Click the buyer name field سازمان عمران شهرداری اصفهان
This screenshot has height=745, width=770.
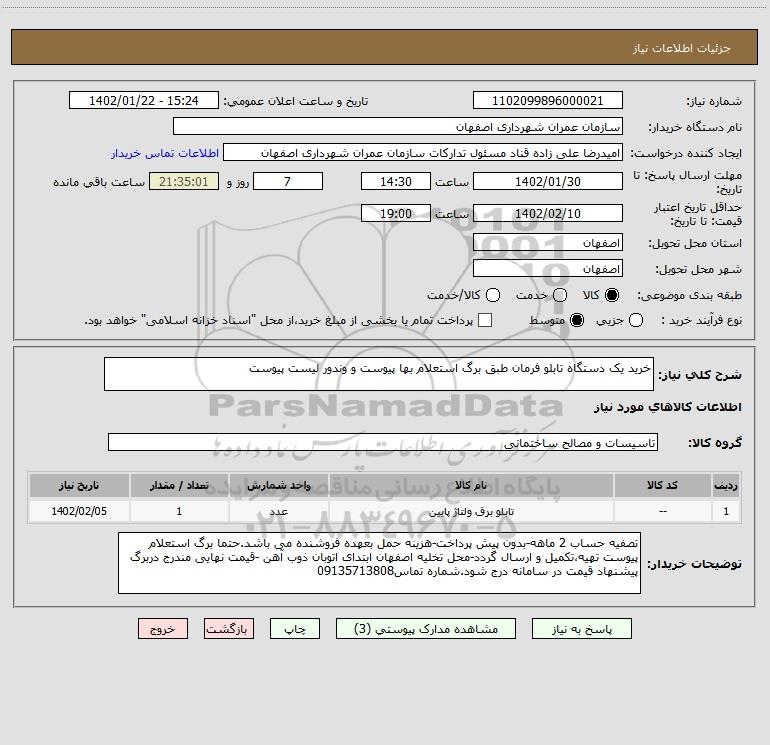tap(398, 127)
